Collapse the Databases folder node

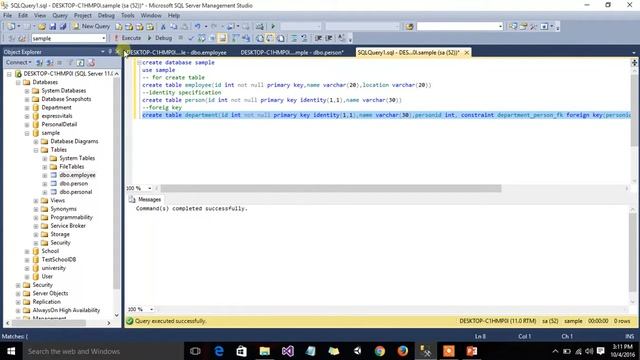[18, 82]
